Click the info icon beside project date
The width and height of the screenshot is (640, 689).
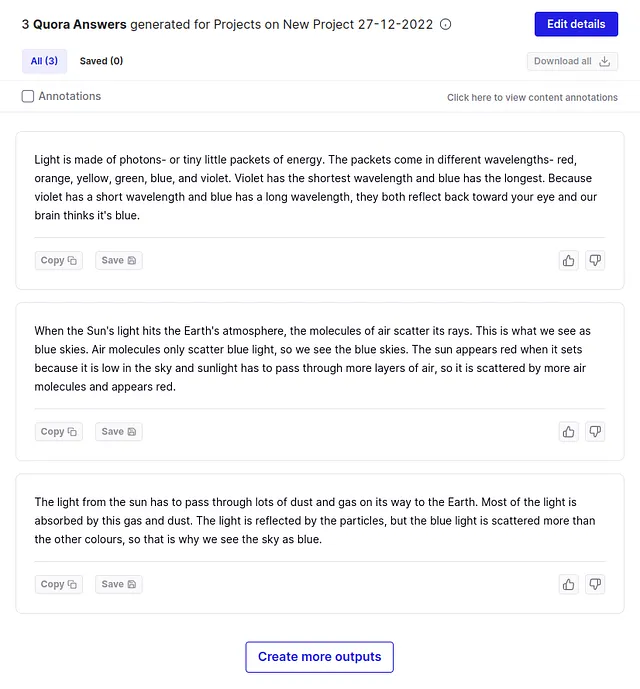[x=445, y=24]
